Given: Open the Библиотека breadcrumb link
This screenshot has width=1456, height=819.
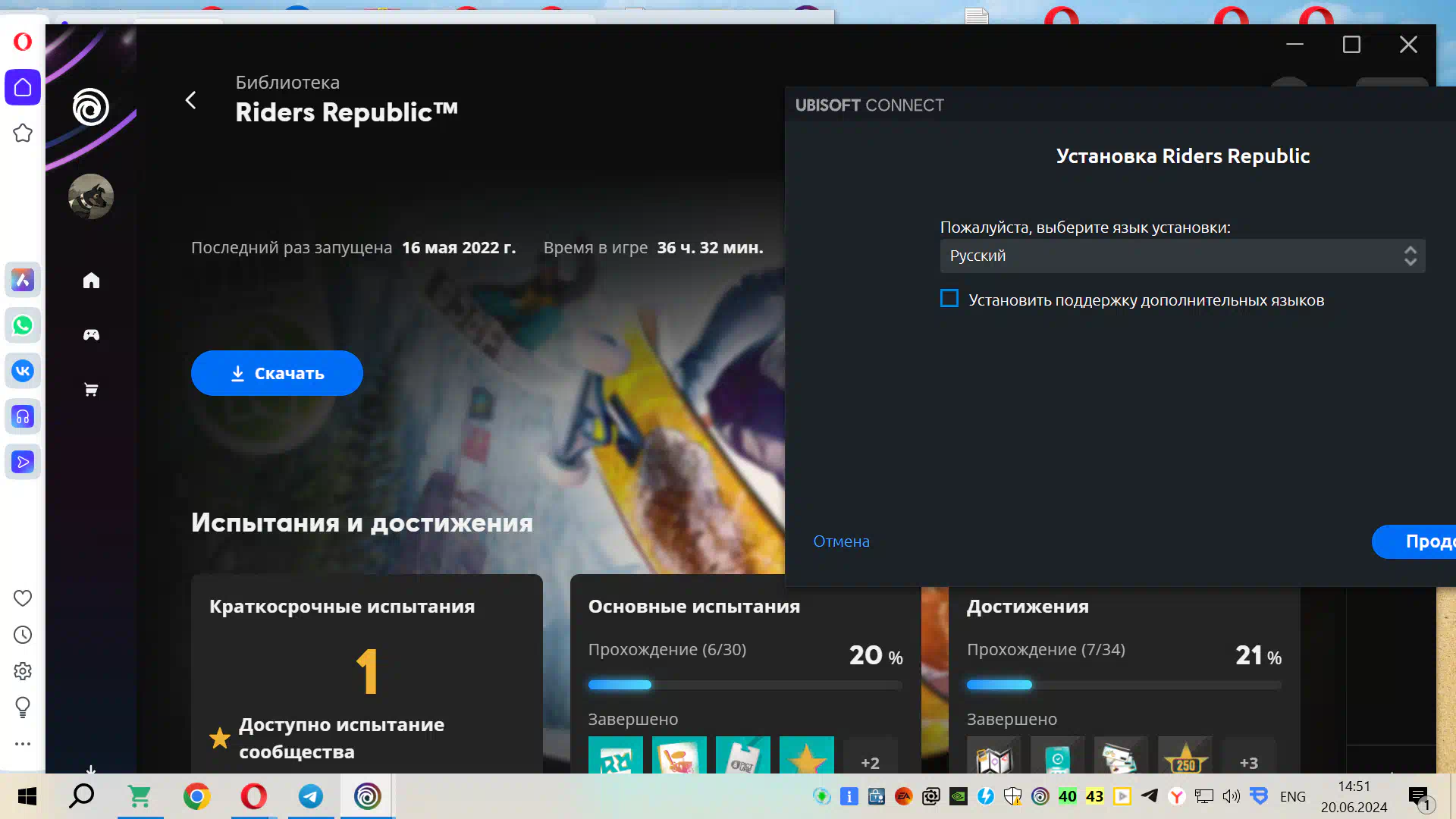Looking at the screenshot, I should (287, 83).
